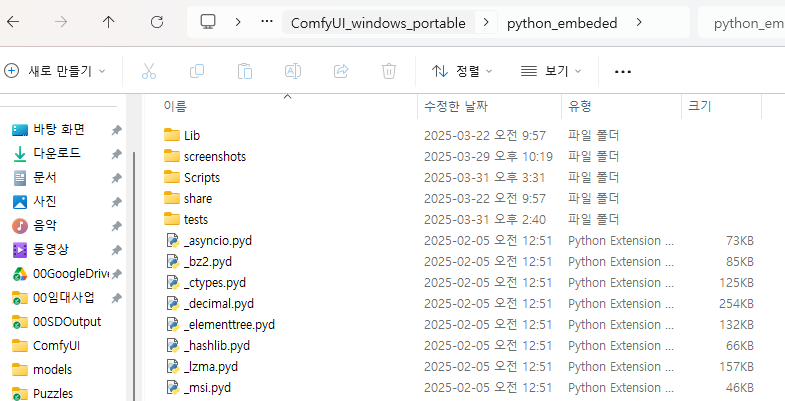
Task: Open the 보기 (View) dropdown
Action: [x=551, y=71]
